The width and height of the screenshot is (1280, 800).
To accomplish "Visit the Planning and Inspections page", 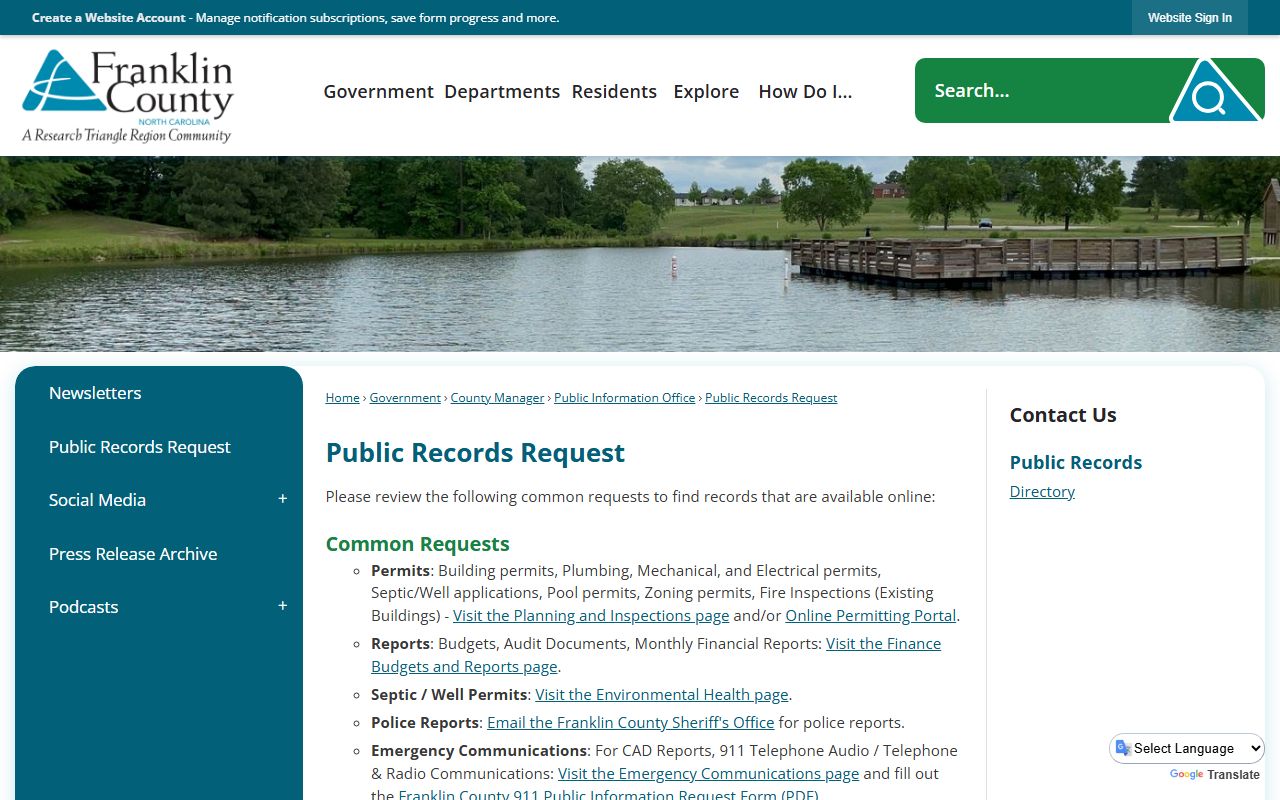I will click(591, 616).
